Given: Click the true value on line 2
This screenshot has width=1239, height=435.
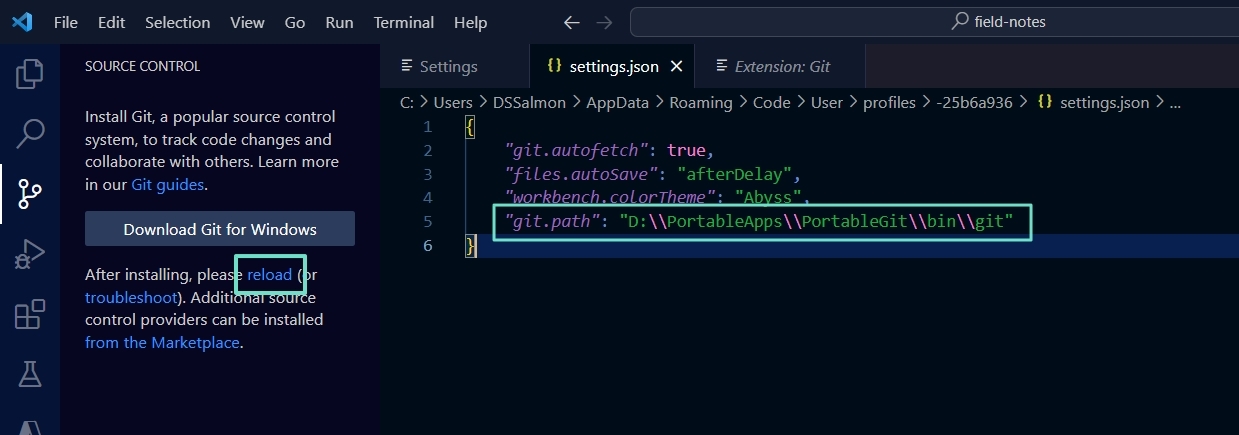Looking at the screenshot, I should pyautogui.click(x=686, y=150).
